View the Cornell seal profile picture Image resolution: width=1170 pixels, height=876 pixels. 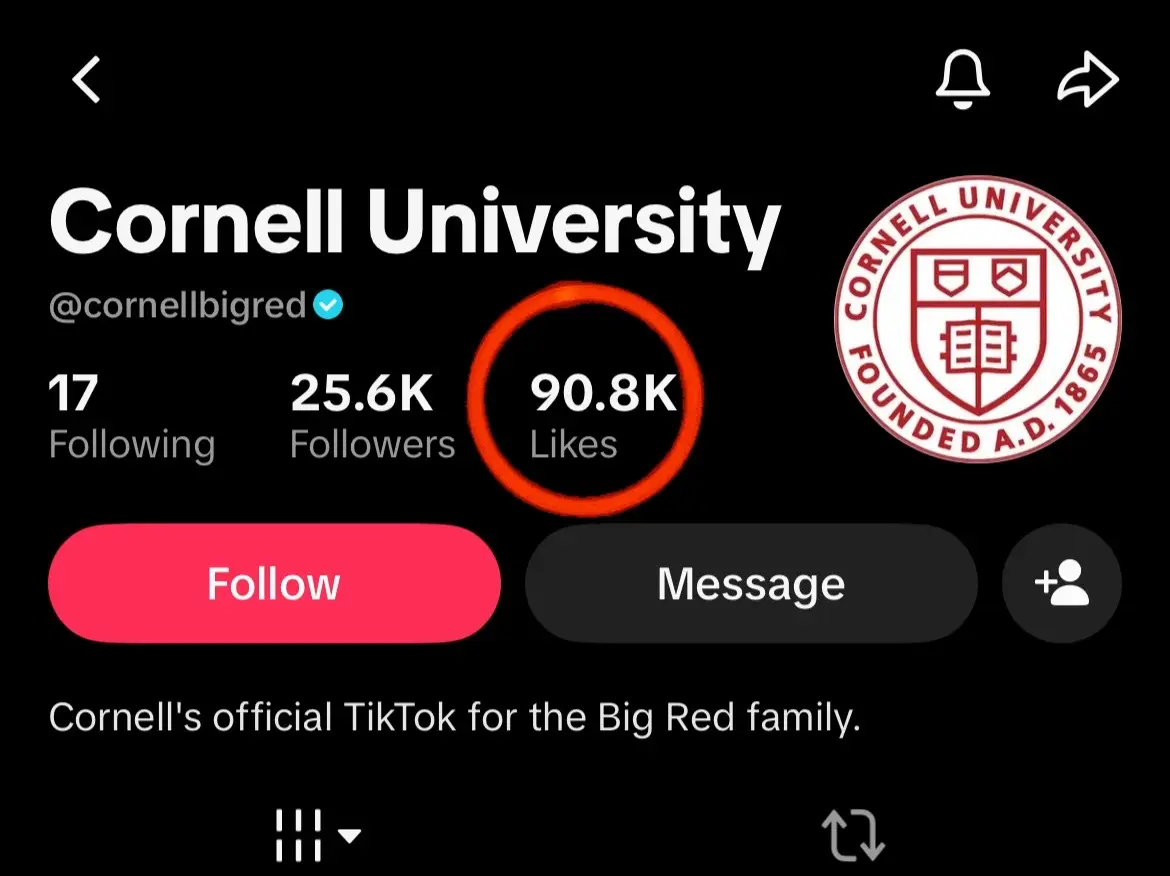click(977, 319)
